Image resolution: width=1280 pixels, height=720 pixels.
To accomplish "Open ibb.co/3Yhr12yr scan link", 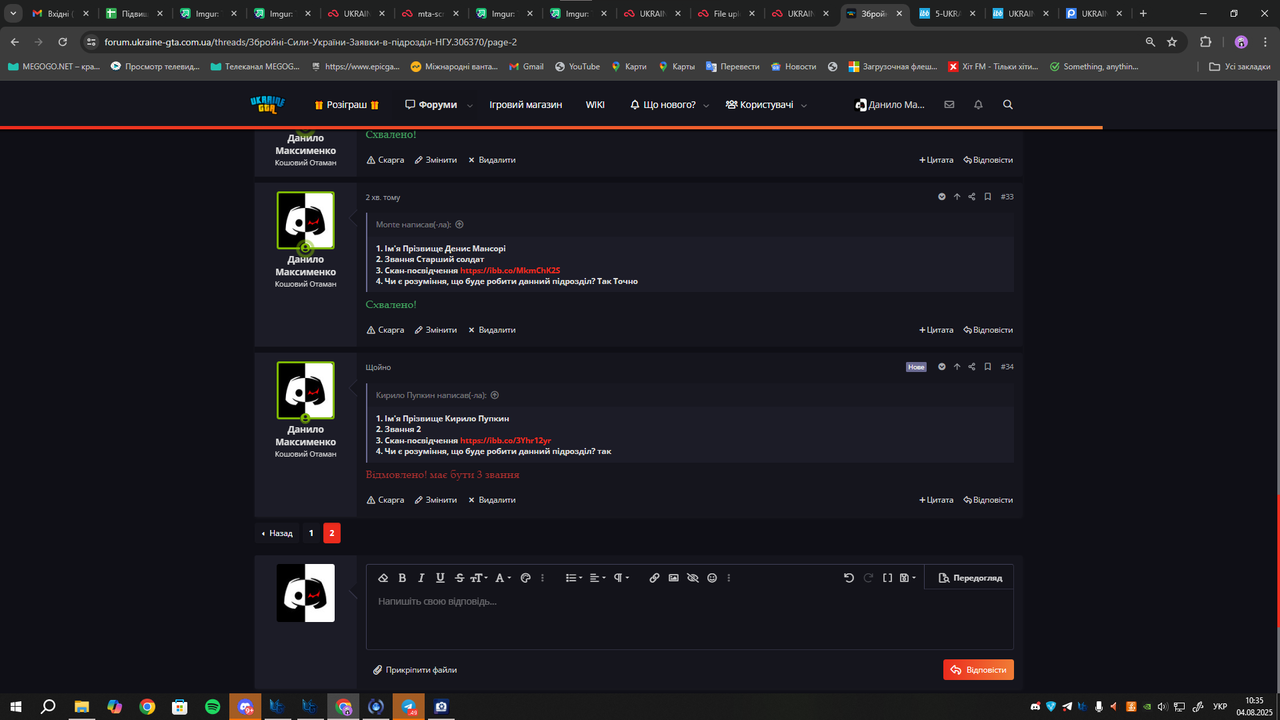I will 506,440.
